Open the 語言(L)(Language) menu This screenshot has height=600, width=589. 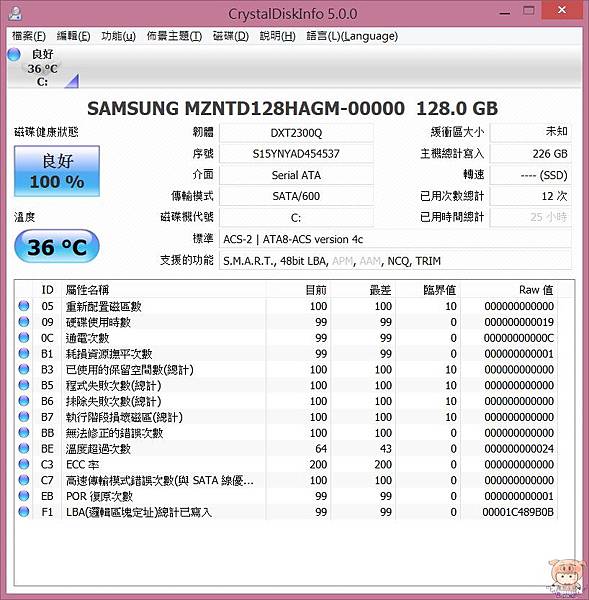click(352, 36)
